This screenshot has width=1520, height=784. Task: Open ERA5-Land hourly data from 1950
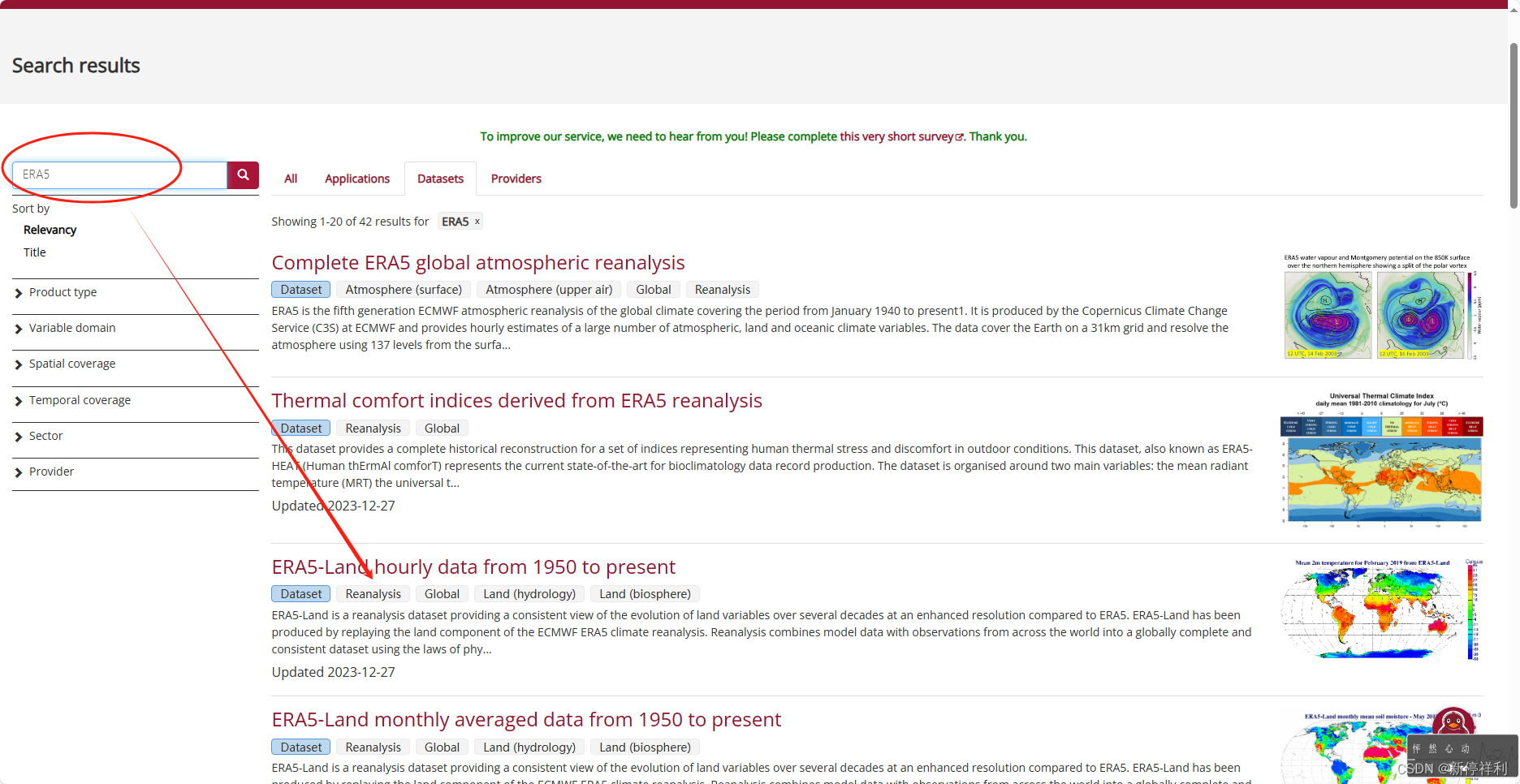473,567
